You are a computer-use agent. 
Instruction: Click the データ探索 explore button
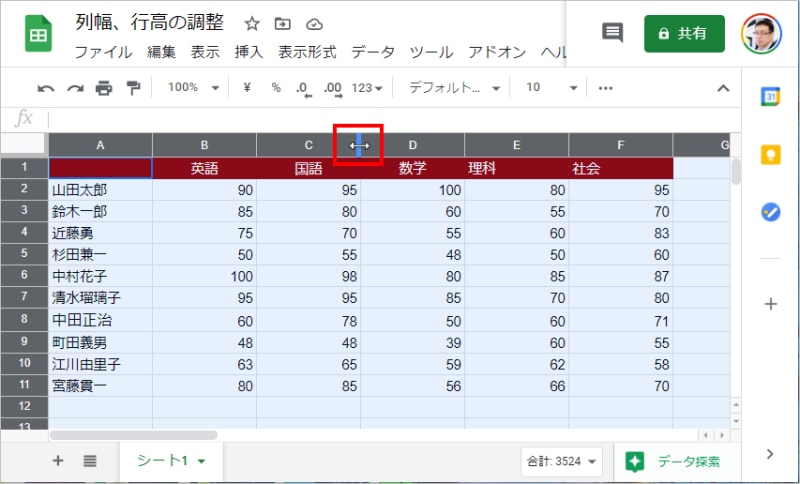point(673,462)
